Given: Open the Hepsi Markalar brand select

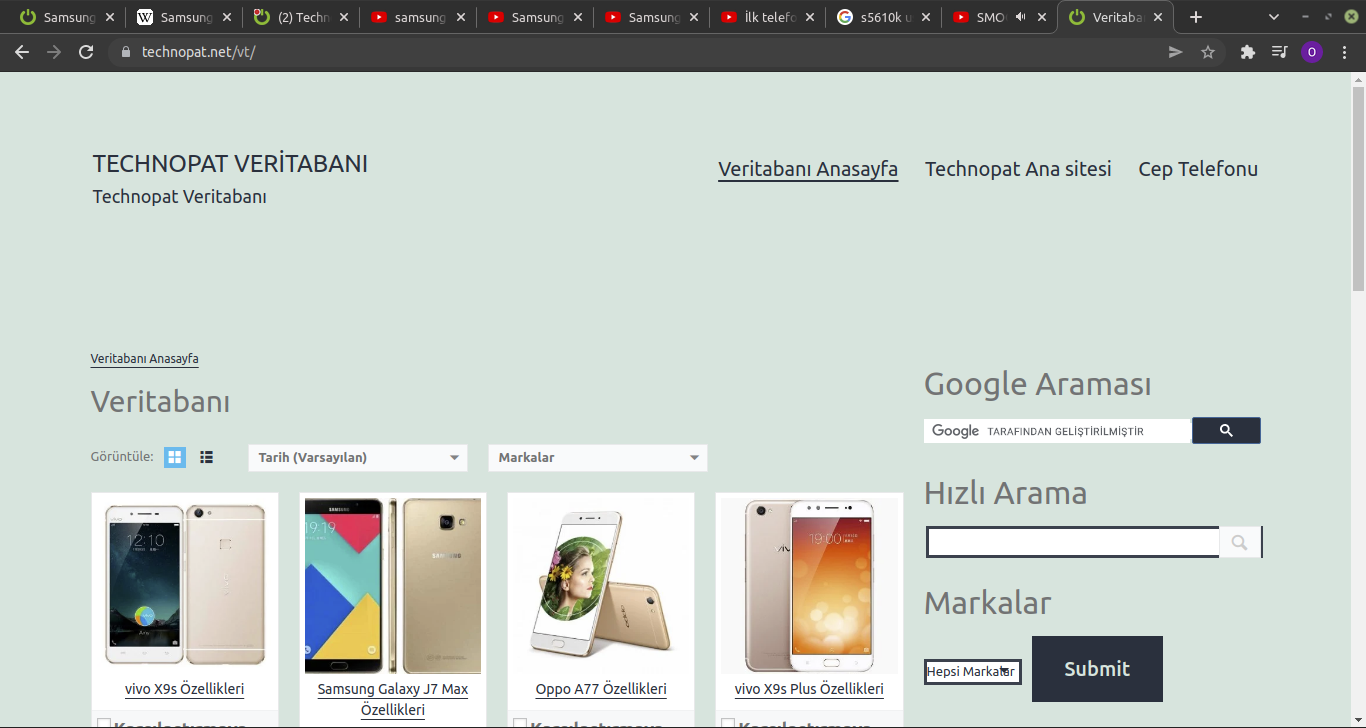Looking at the screenshot, I should point(973,672).
